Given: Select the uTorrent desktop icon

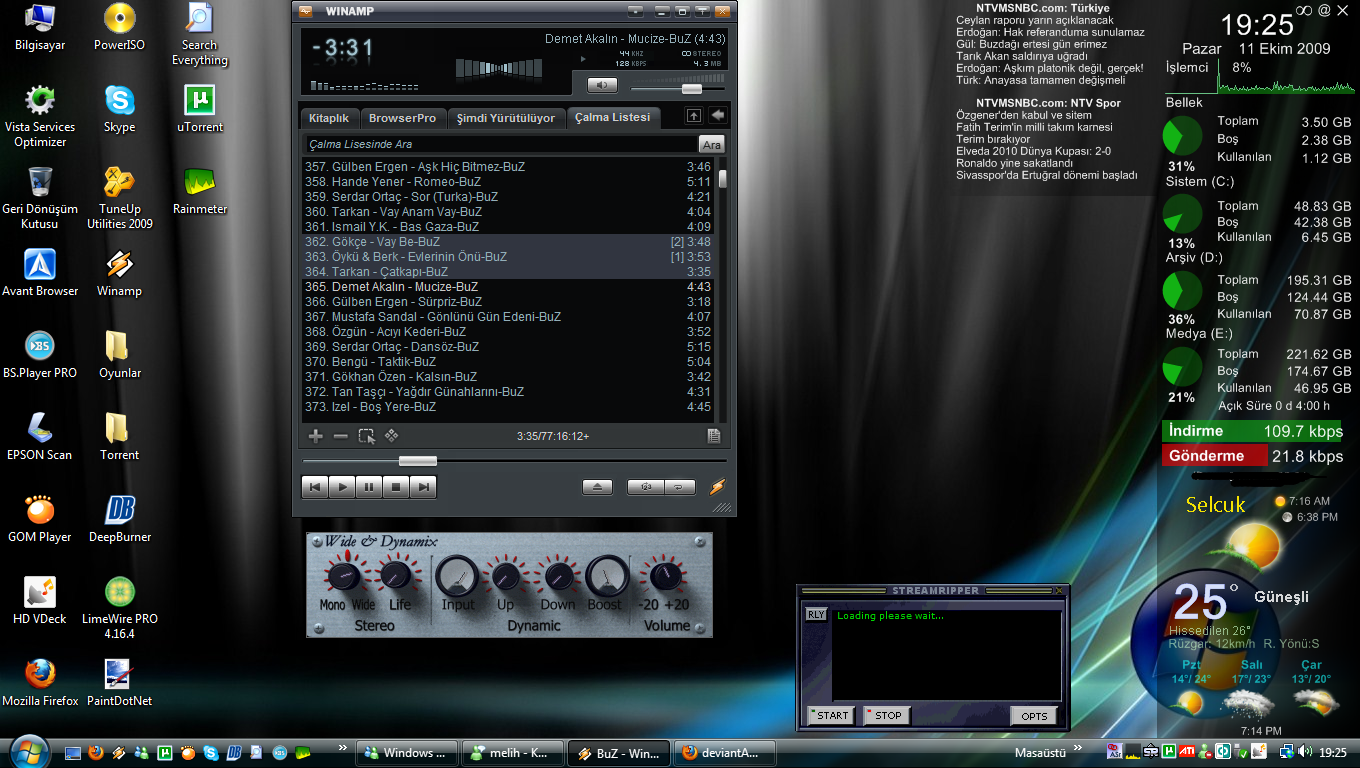Looking at the screenshot, I should 199,109.
